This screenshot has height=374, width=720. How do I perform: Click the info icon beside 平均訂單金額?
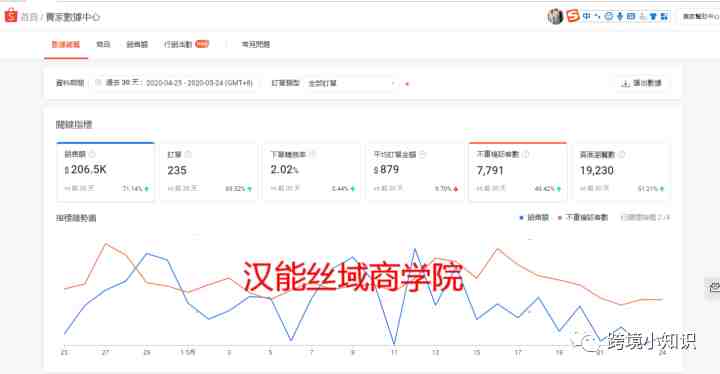click(422, 154)
